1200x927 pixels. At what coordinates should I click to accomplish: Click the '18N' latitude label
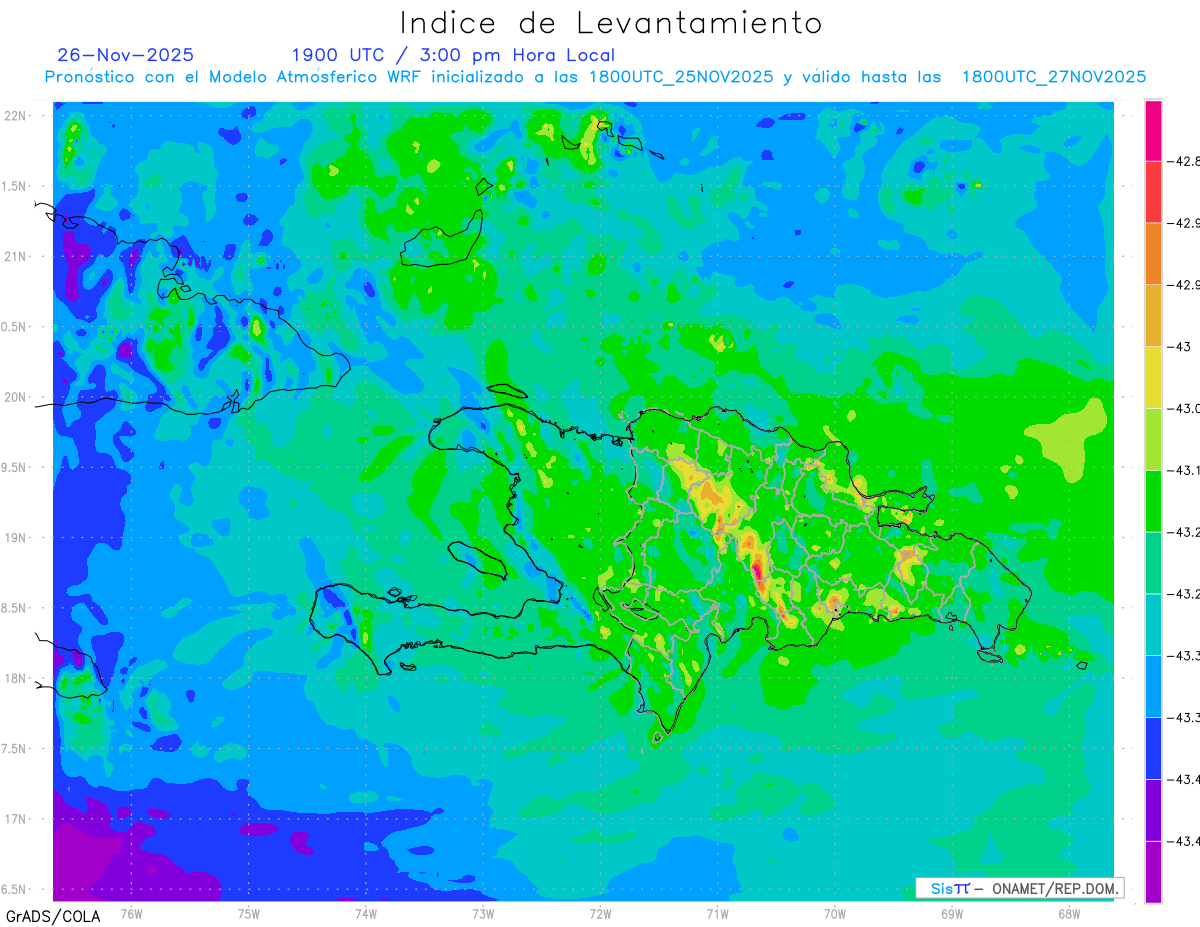pos(17,678)
